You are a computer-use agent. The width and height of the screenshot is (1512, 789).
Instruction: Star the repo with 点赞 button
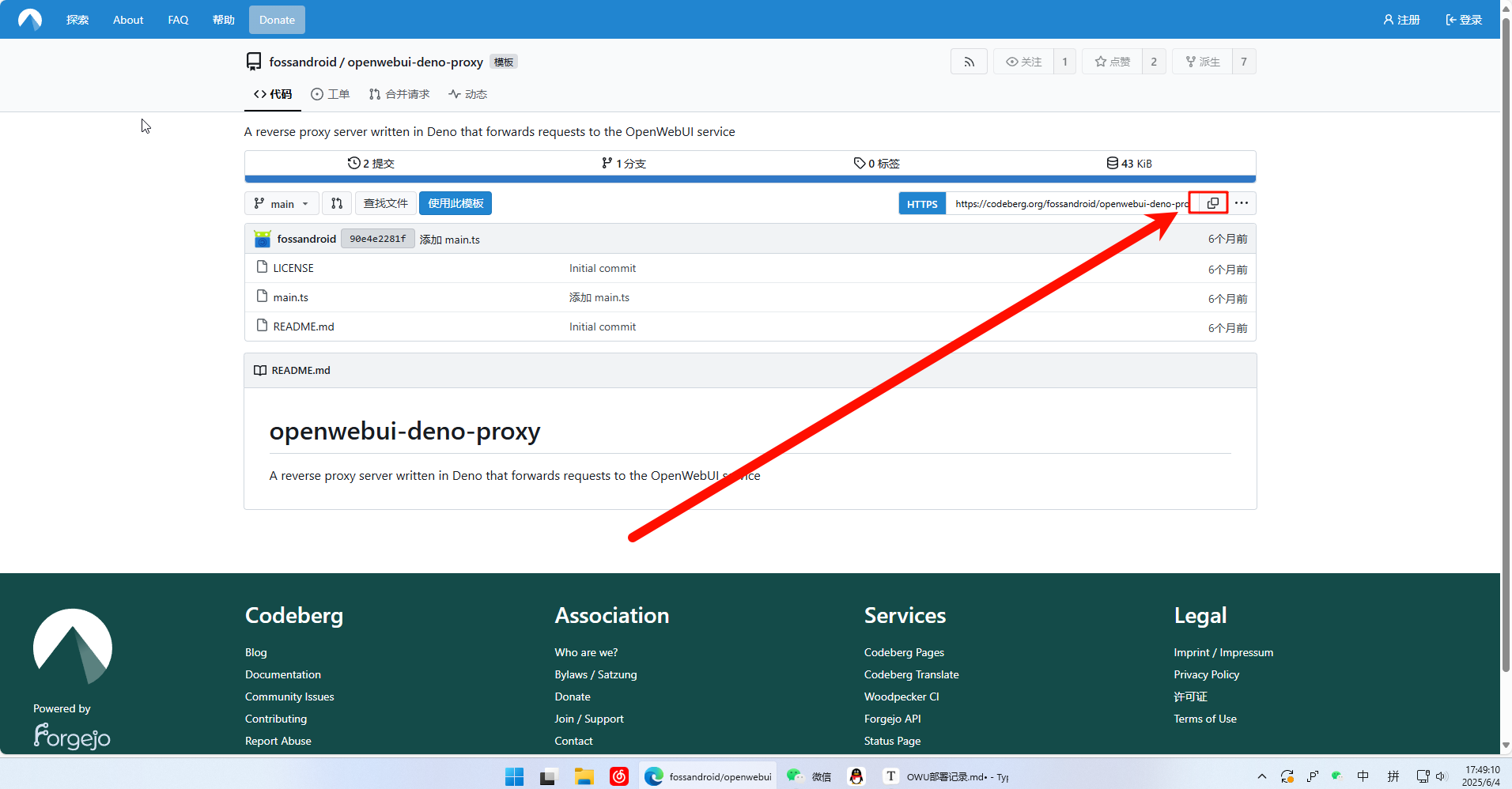[x=1112, y=62]
